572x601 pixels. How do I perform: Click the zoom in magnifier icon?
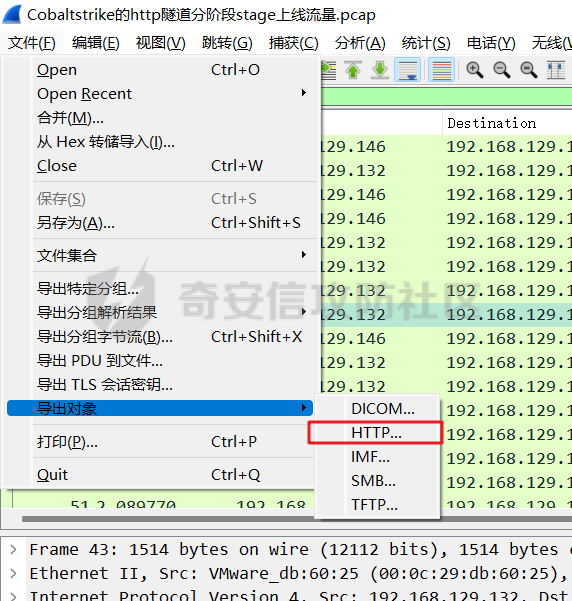click(474, 70)
